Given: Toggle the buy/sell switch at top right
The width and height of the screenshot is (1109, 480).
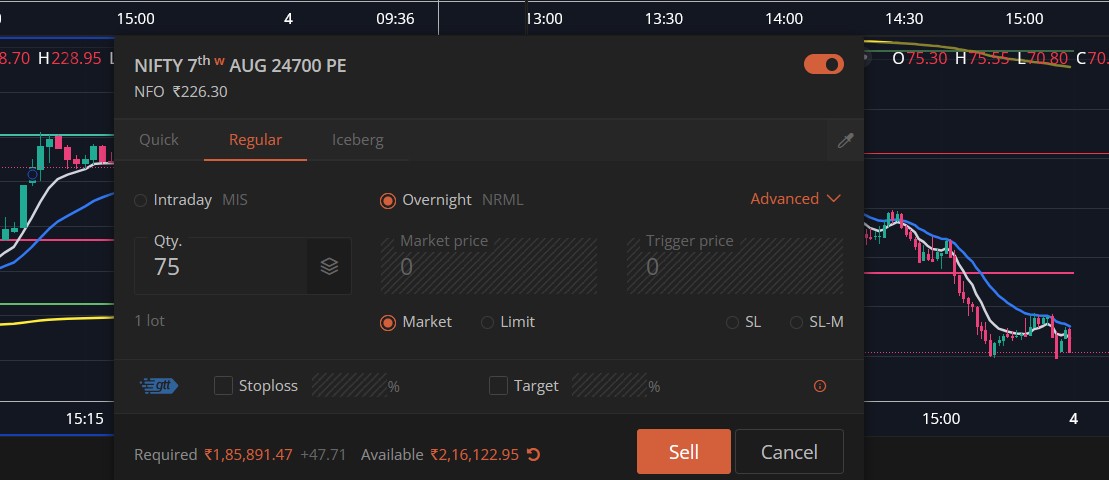Looking at the screenshot, I should click(824, 64).
